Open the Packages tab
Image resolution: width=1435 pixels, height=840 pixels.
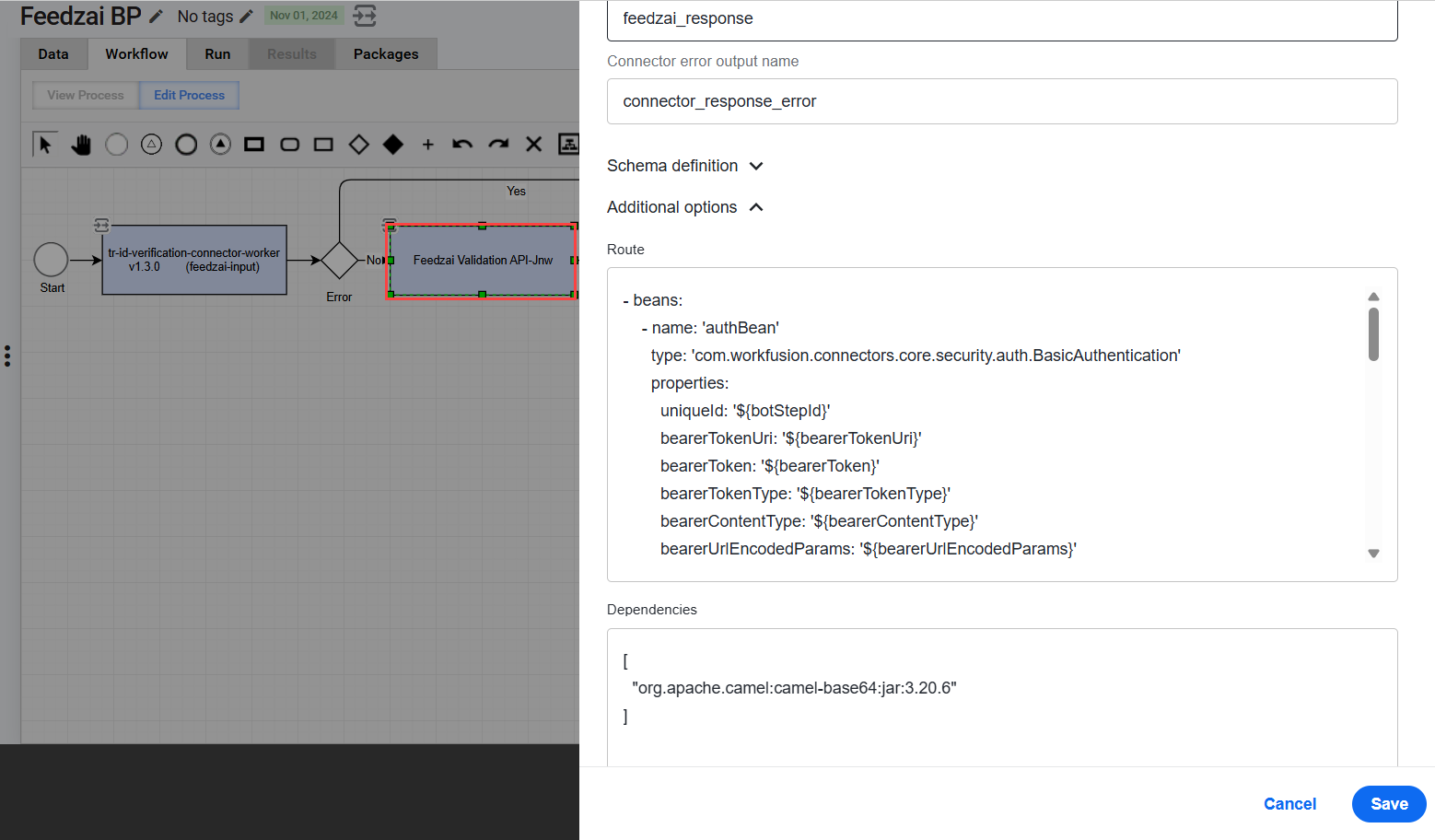(x=386, y=54)
